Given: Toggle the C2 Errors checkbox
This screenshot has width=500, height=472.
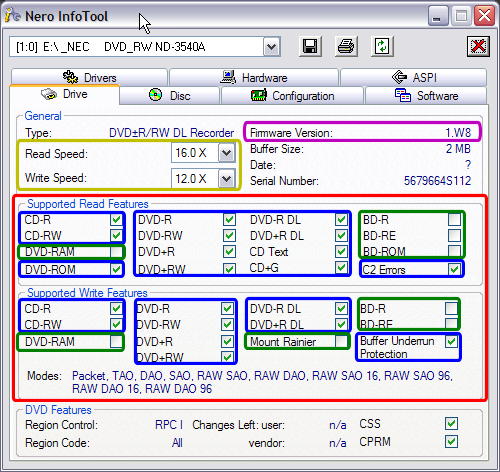Looking at the screenshot, I should click(455, 269).
